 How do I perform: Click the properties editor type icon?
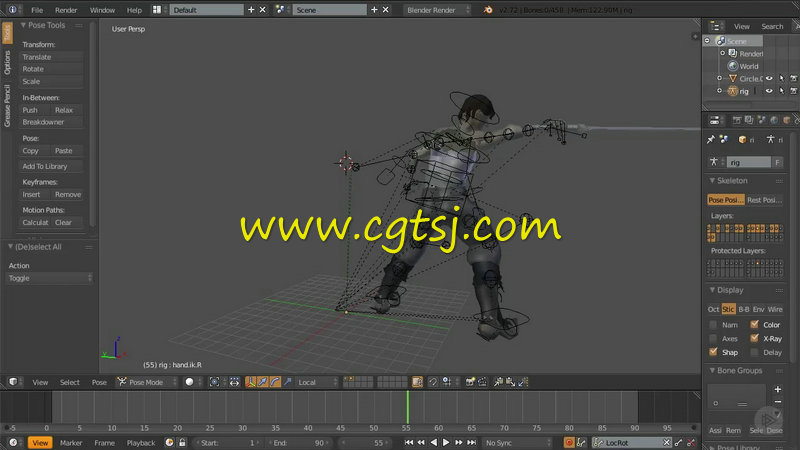(715, 120)
